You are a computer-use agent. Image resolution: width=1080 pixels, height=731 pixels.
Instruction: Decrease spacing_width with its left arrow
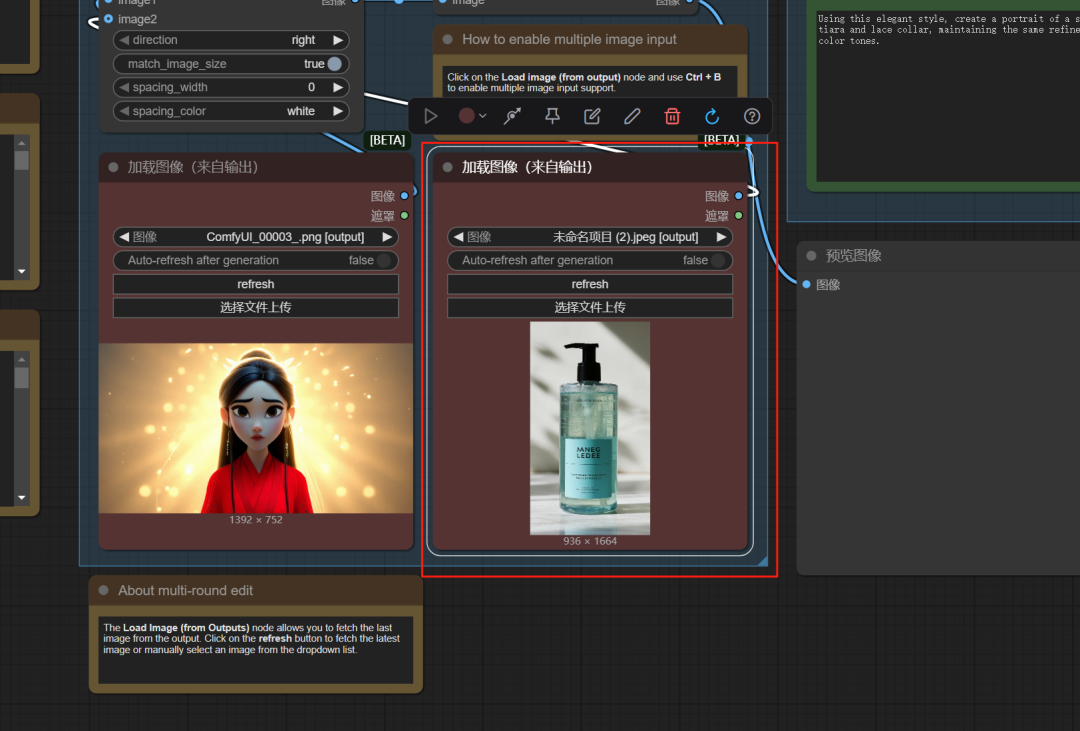[x=124, y=87]
